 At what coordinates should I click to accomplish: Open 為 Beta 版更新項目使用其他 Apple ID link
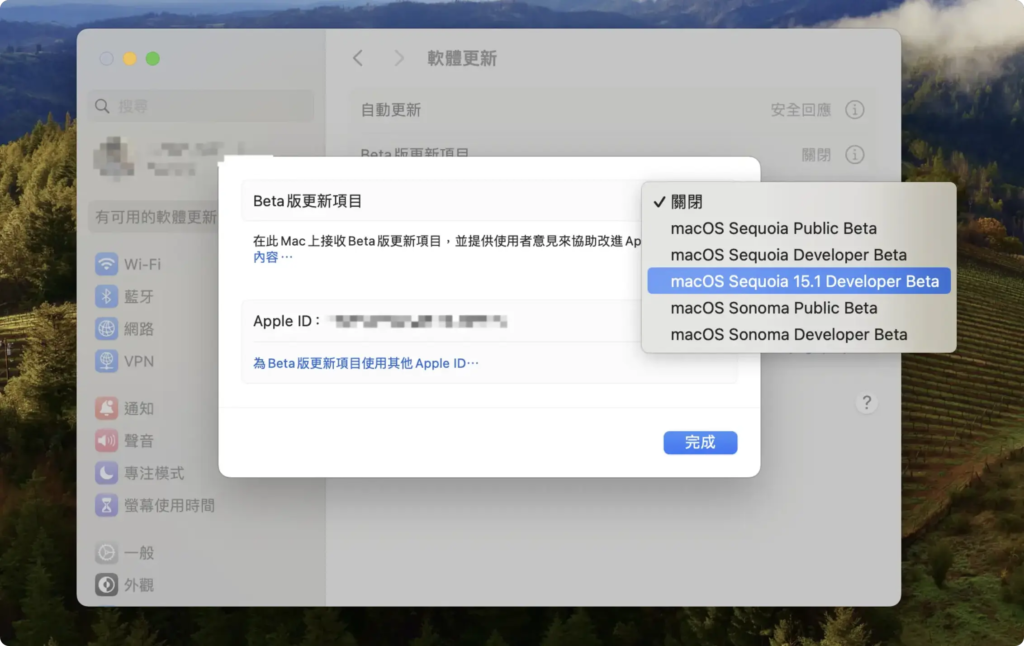[x=366, y=363]
